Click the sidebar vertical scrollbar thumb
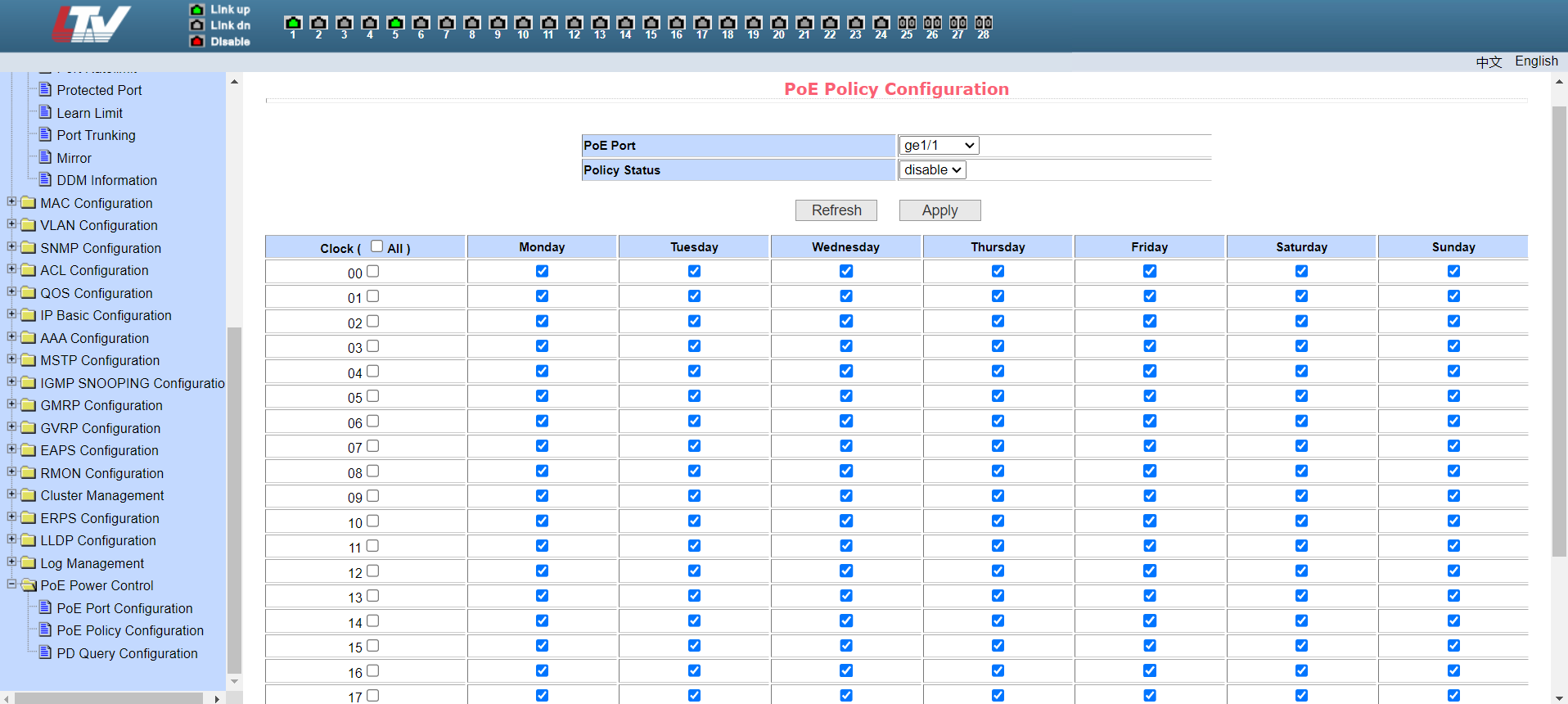Viewport: 1568px width, 704px height. coord(234,499)
